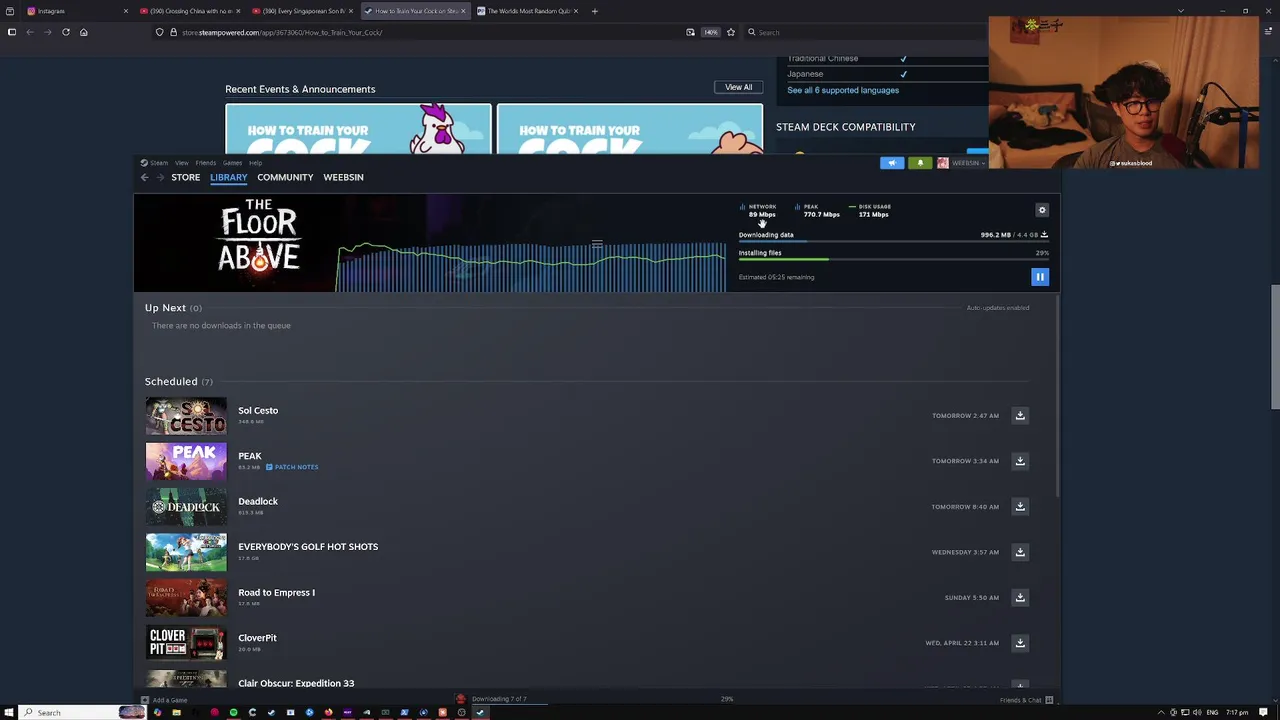Screen dimensions: 1280x720
Task: Click Steam forward navigation arrow
Action: [160, 177]
